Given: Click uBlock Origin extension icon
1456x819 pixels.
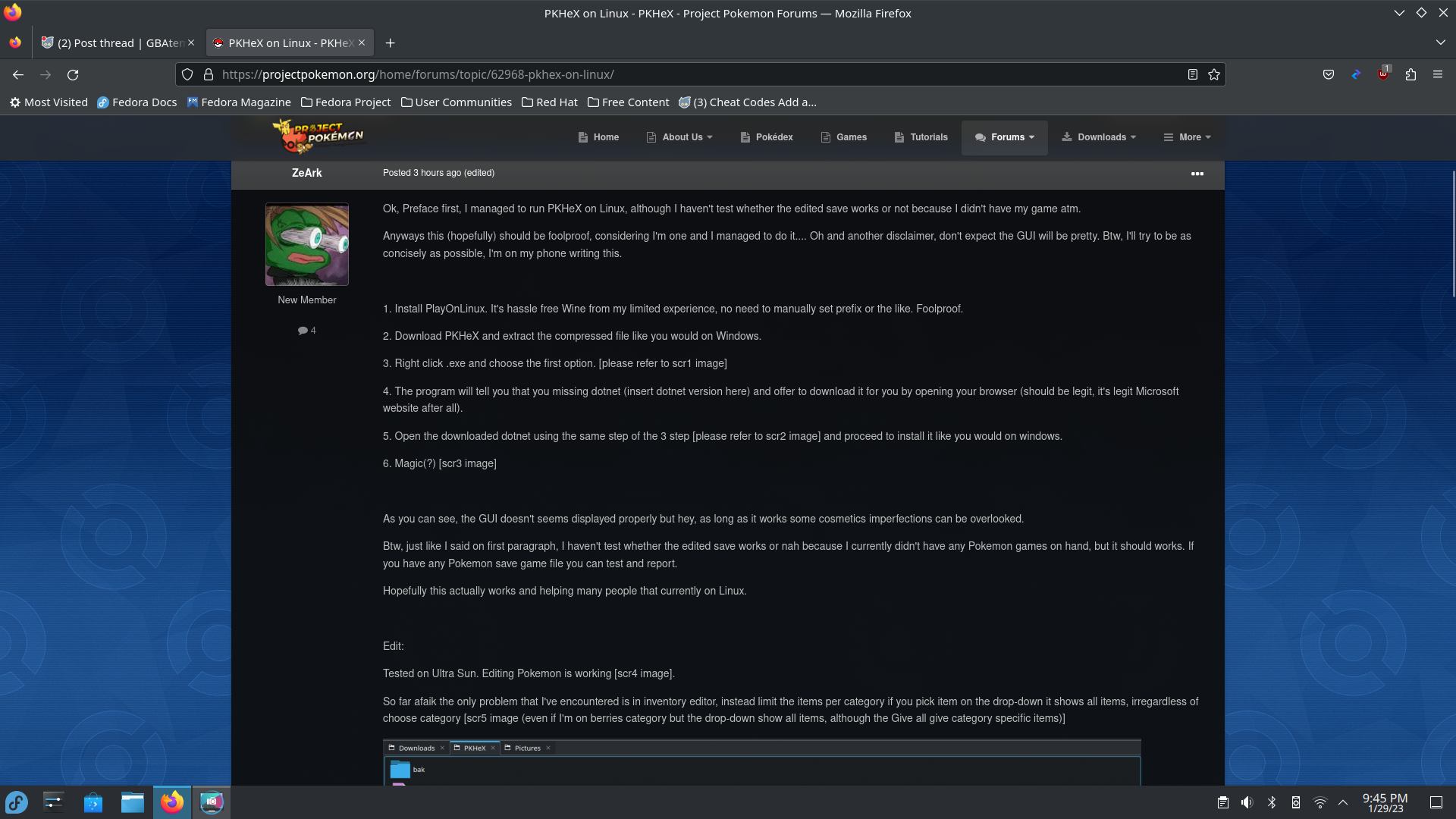Looking at the screenshot, I should pos(1383,74).
